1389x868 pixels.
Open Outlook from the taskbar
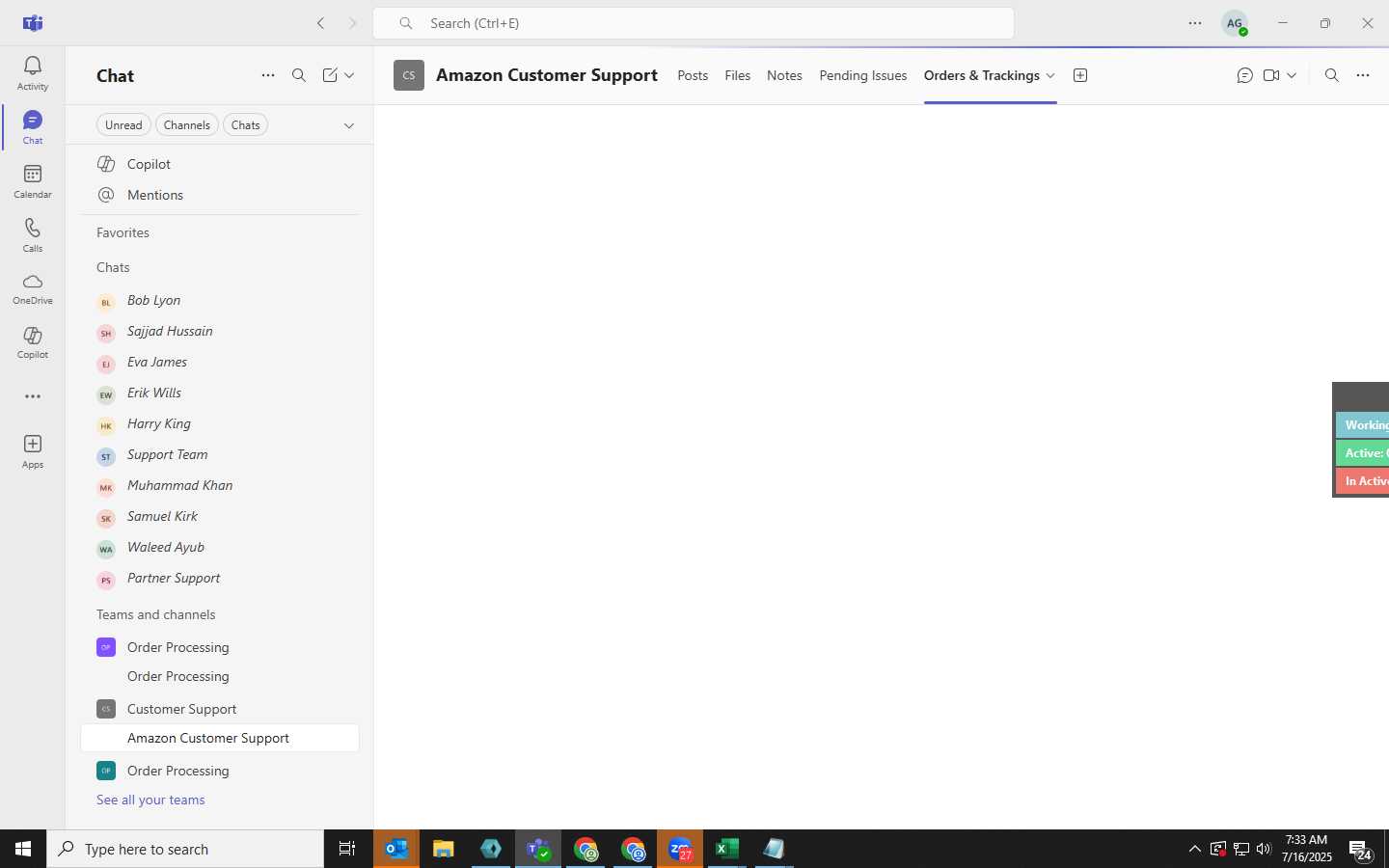[396, 849]
